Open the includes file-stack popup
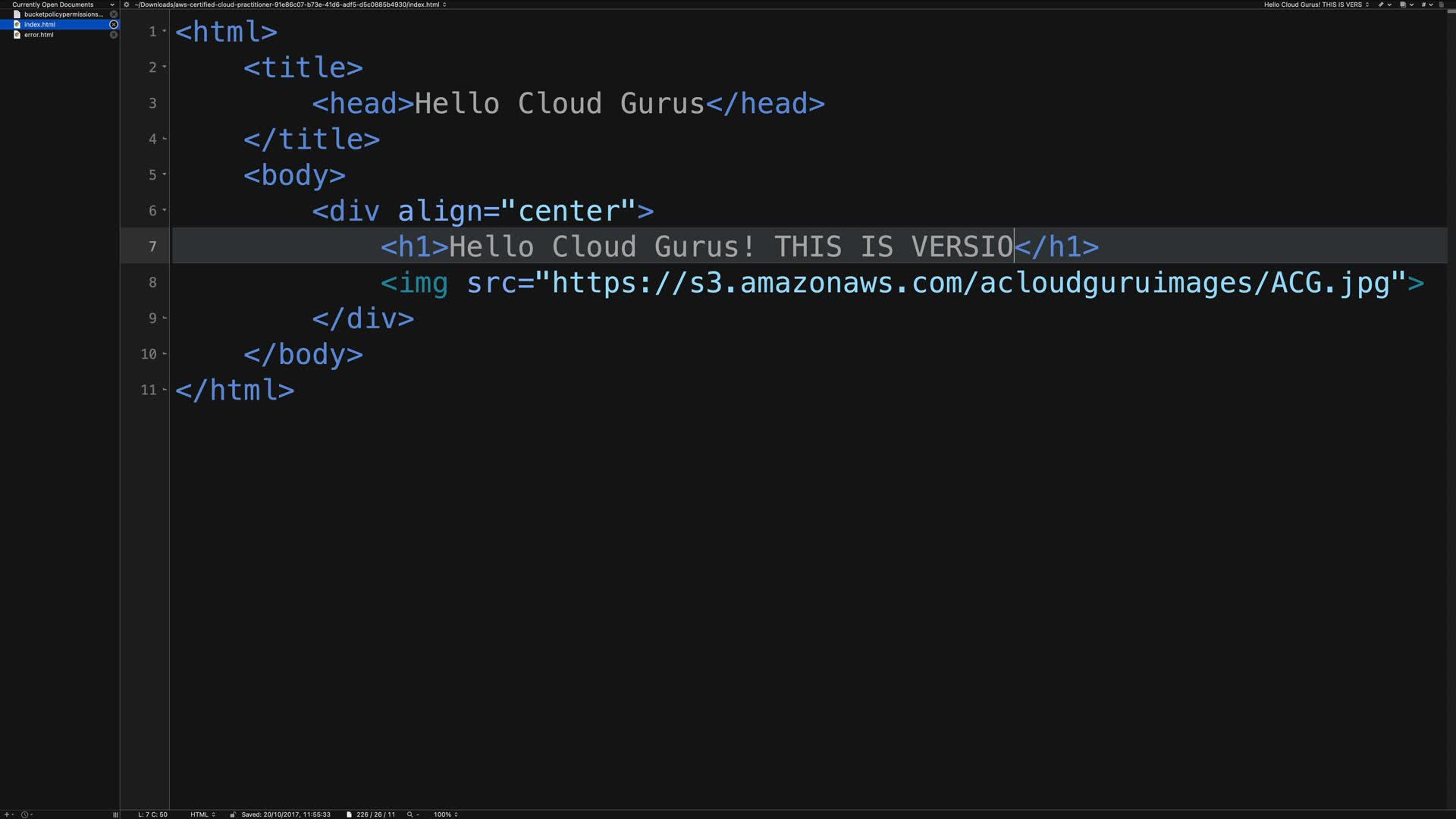 click(1404, 5)
